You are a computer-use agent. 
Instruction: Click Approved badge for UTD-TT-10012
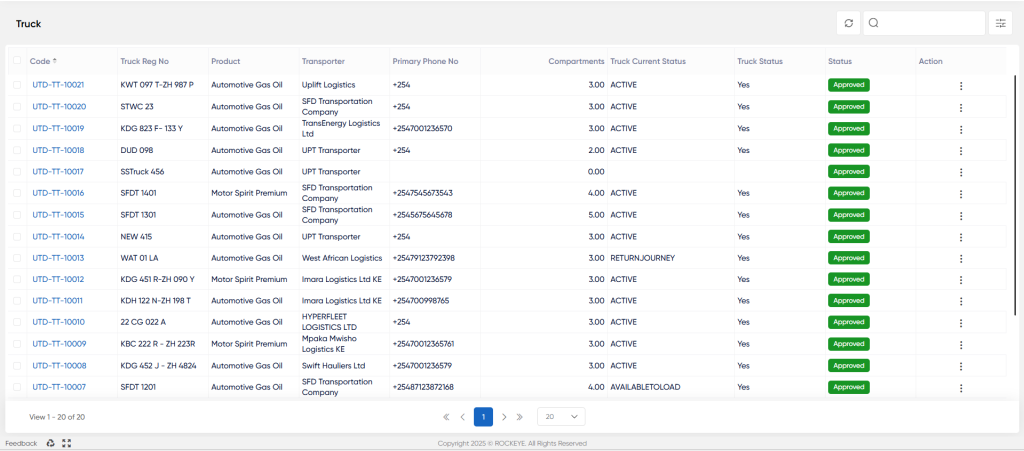[x=849, y=279]
